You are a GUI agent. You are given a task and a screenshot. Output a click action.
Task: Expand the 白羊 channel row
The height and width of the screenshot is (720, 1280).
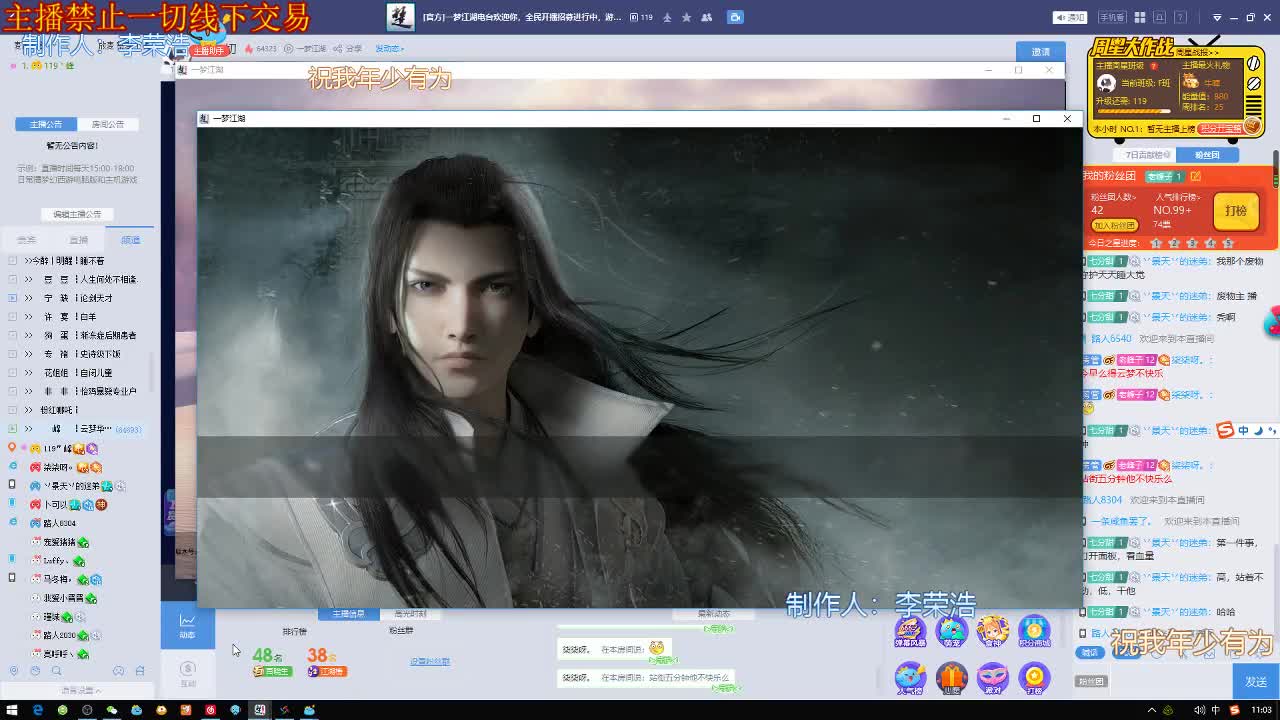click(x=75, y=317)
